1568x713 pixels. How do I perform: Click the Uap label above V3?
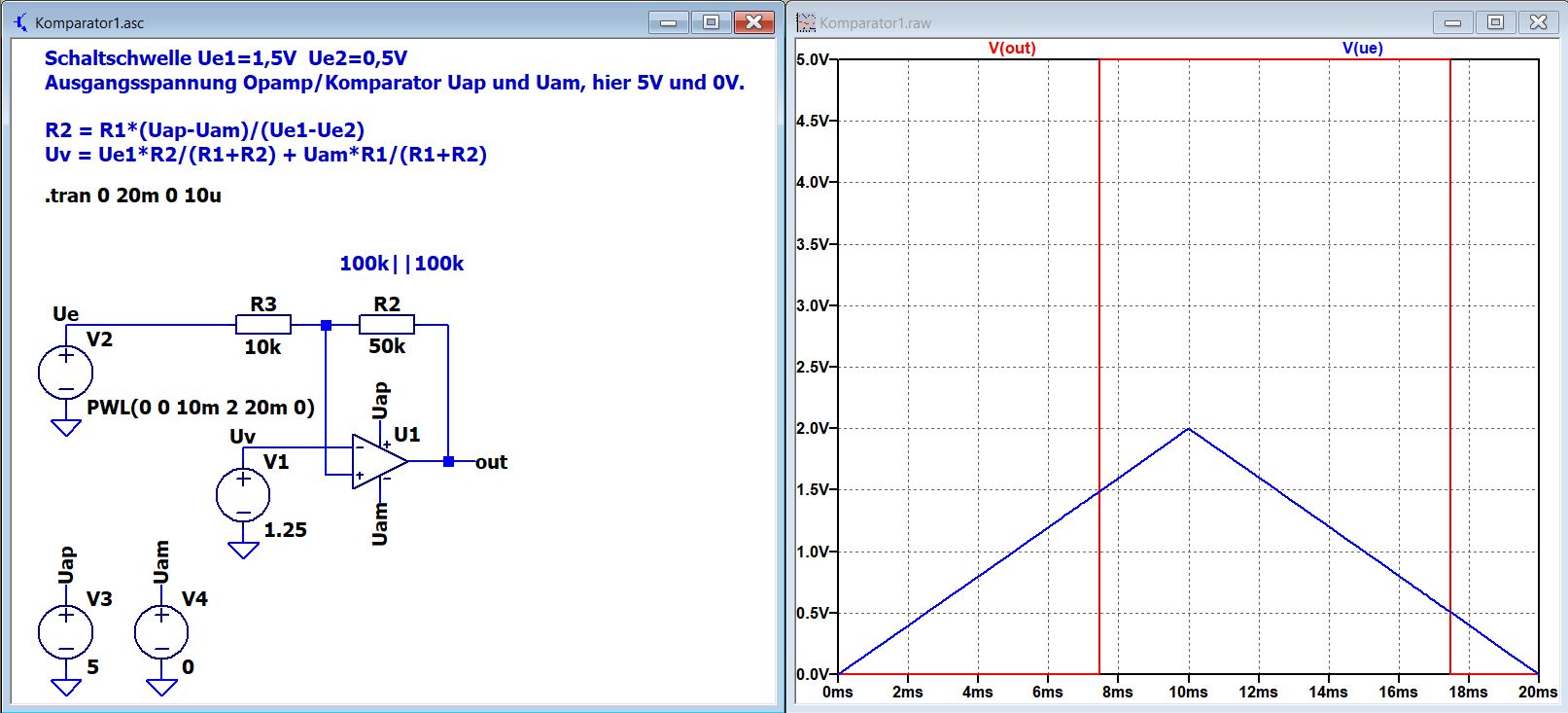[x=66, y=565]
